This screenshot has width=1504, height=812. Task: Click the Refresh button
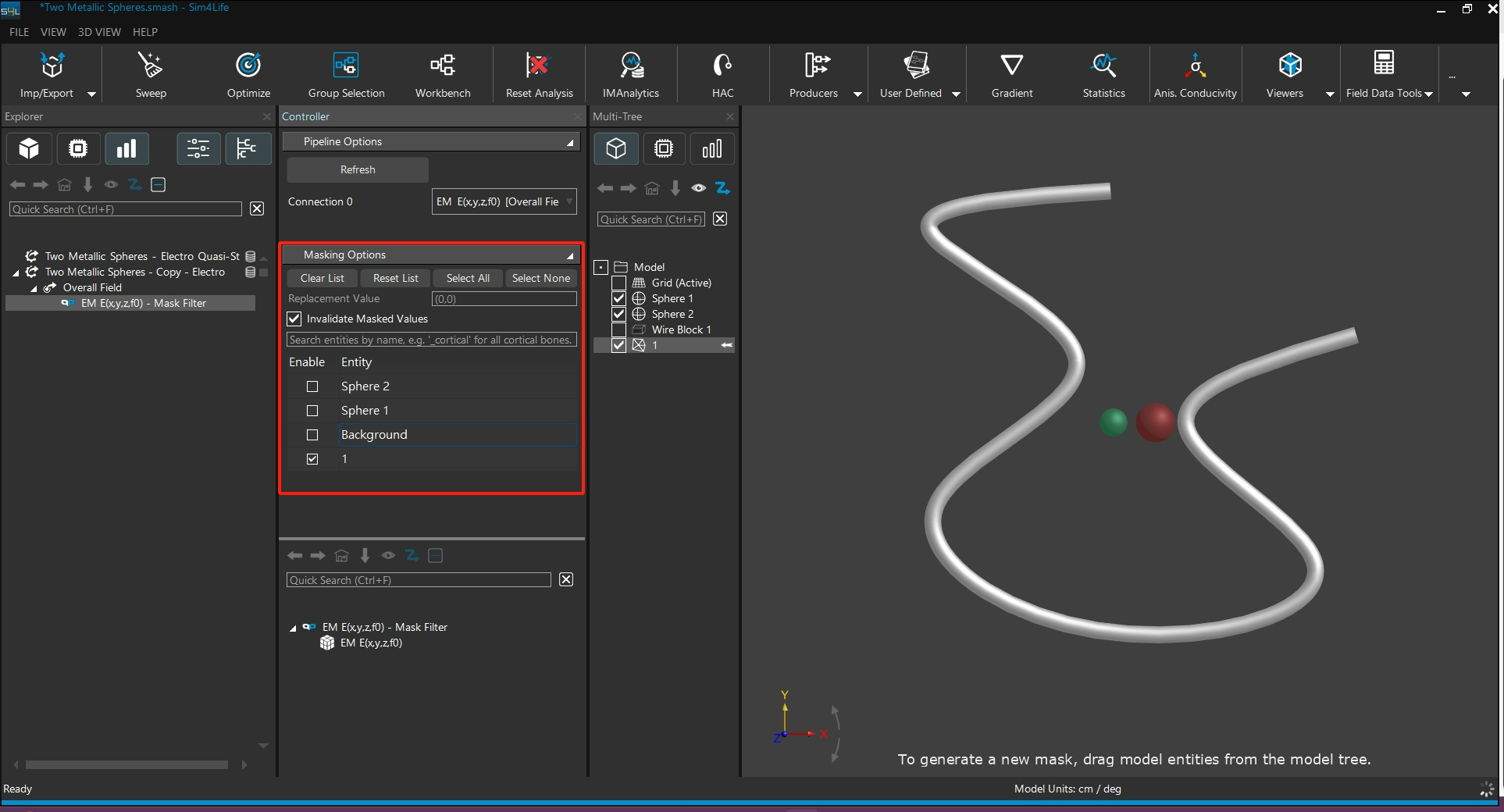(358, 169)
